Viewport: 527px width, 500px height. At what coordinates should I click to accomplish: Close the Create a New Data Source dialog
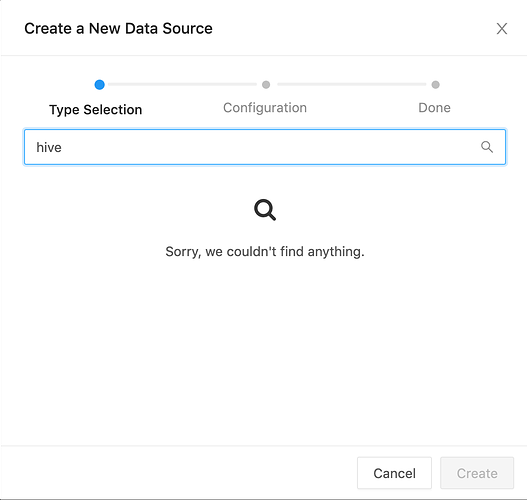coord(501,29)
